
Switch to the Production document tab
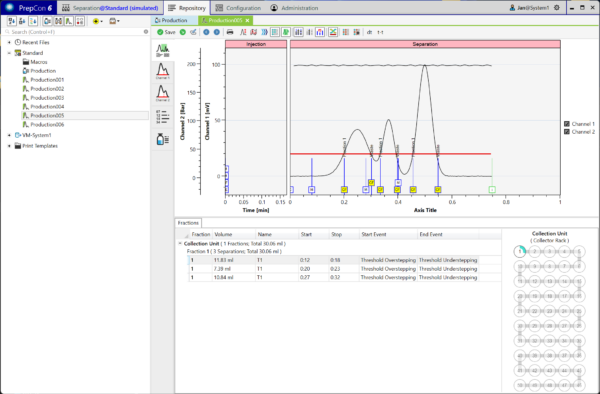point(171,20)
